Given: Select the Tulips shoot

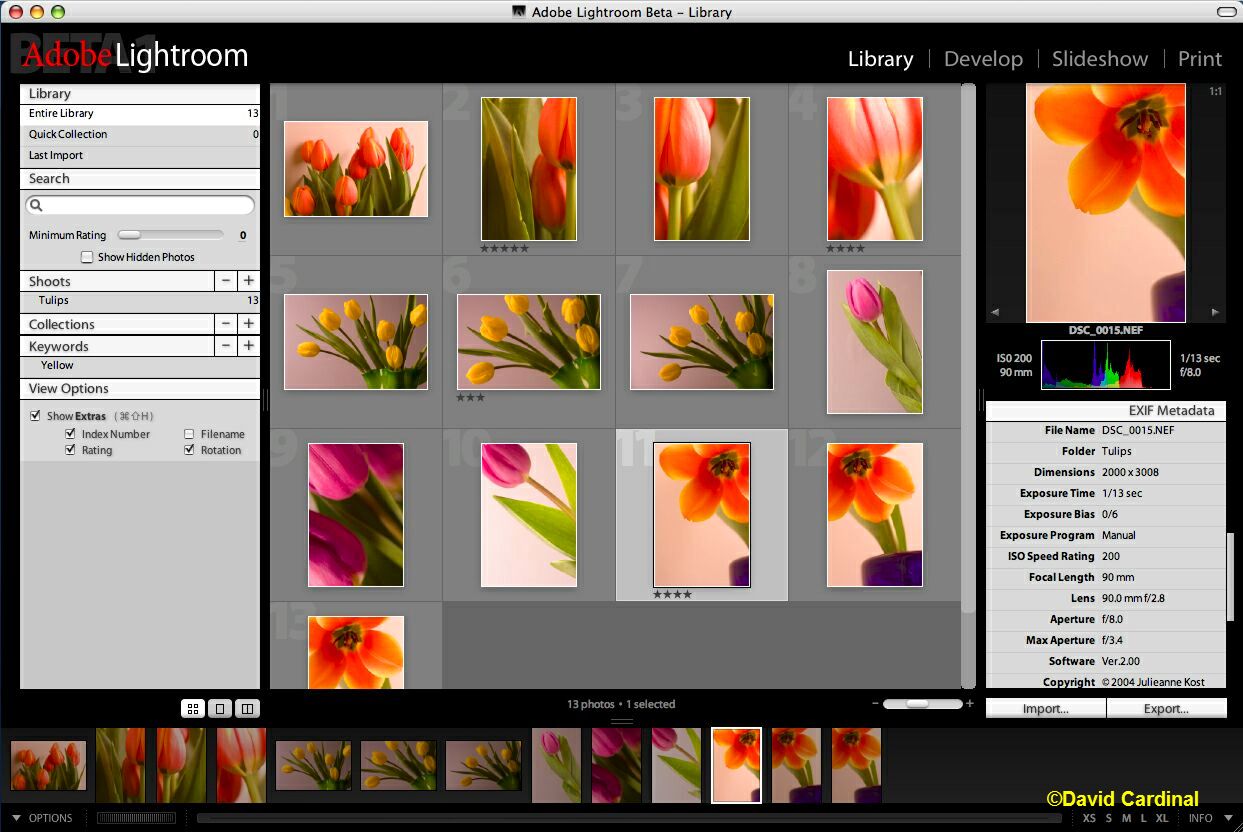Looking at the screenshot, I should point(140,301).
